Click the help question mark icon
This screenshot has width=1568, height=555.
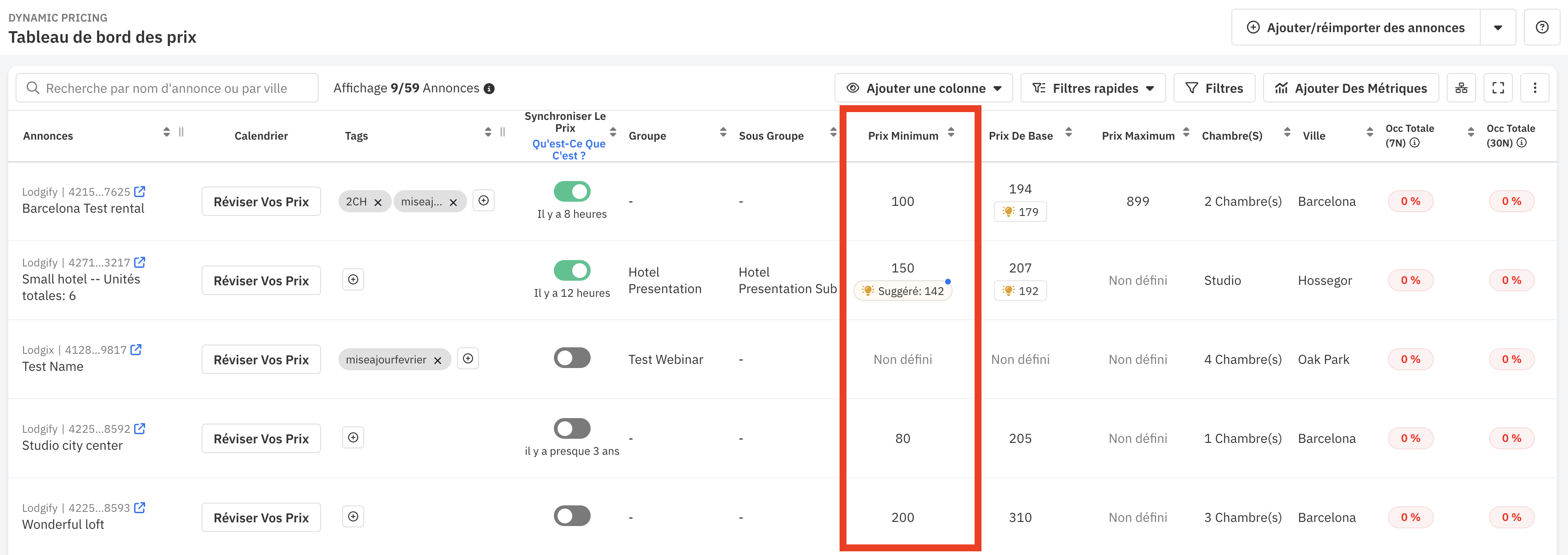click(1541, 28)
